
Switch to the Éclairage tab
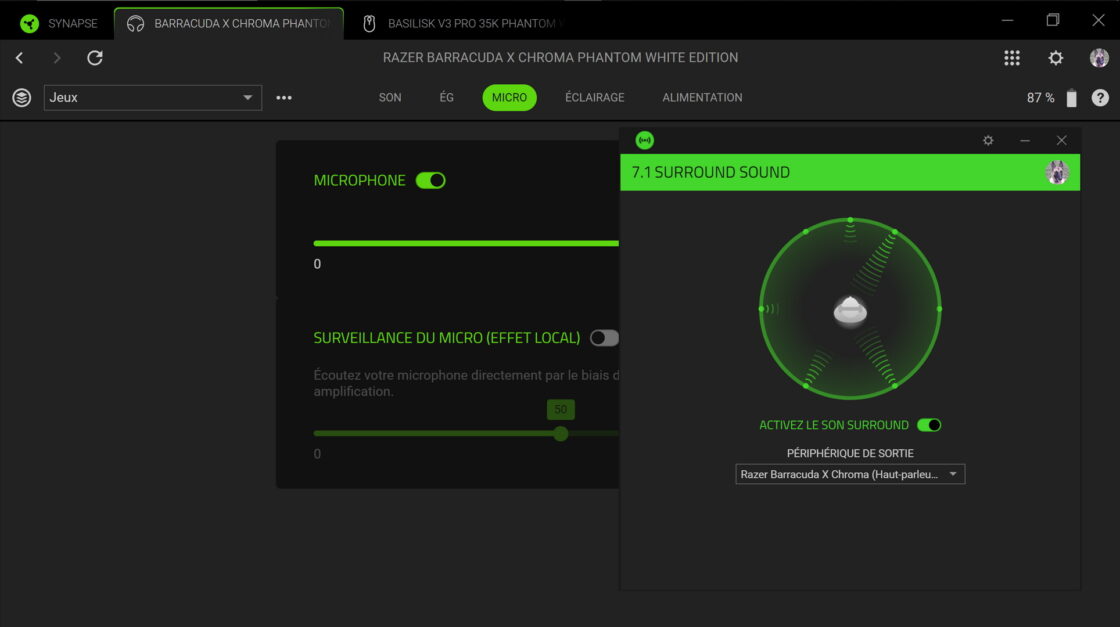pos(594,98)
